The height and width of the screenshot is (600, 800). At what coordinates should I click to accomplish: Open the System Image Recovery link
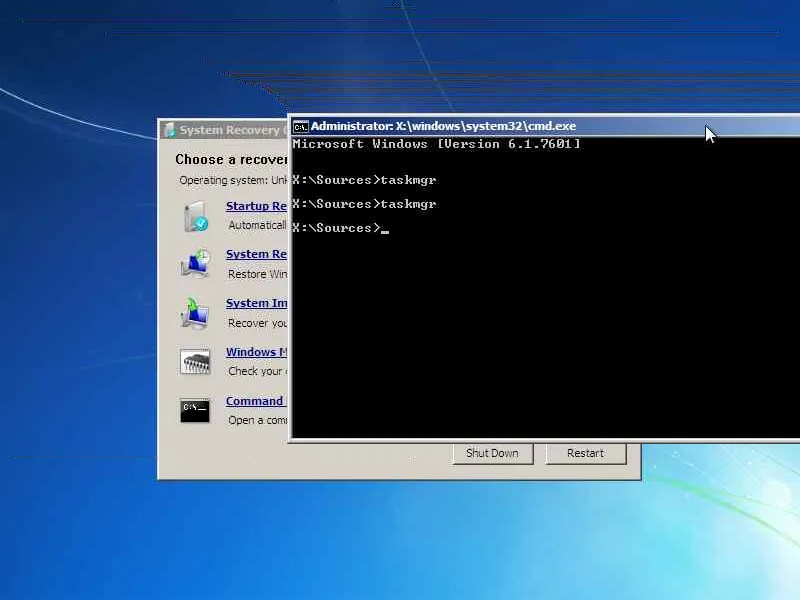click(x=256, y=303)
